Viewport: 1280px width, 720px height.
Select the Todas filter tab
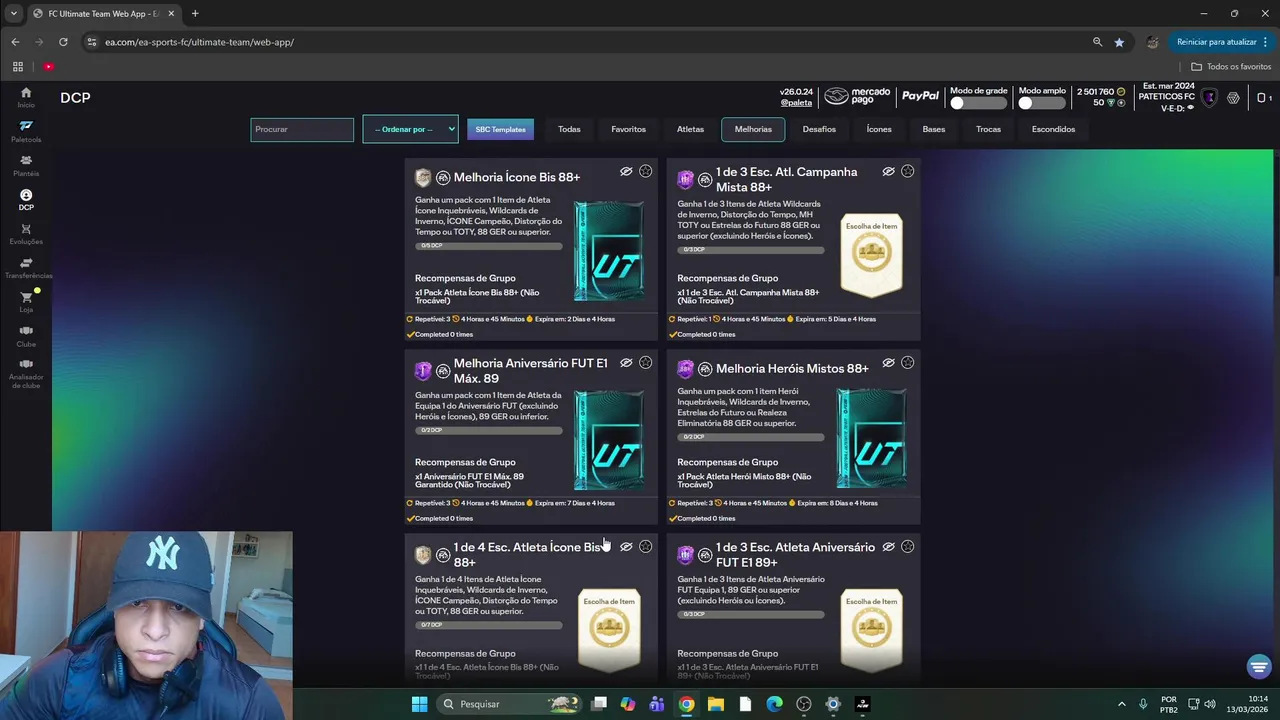[569, 129]
